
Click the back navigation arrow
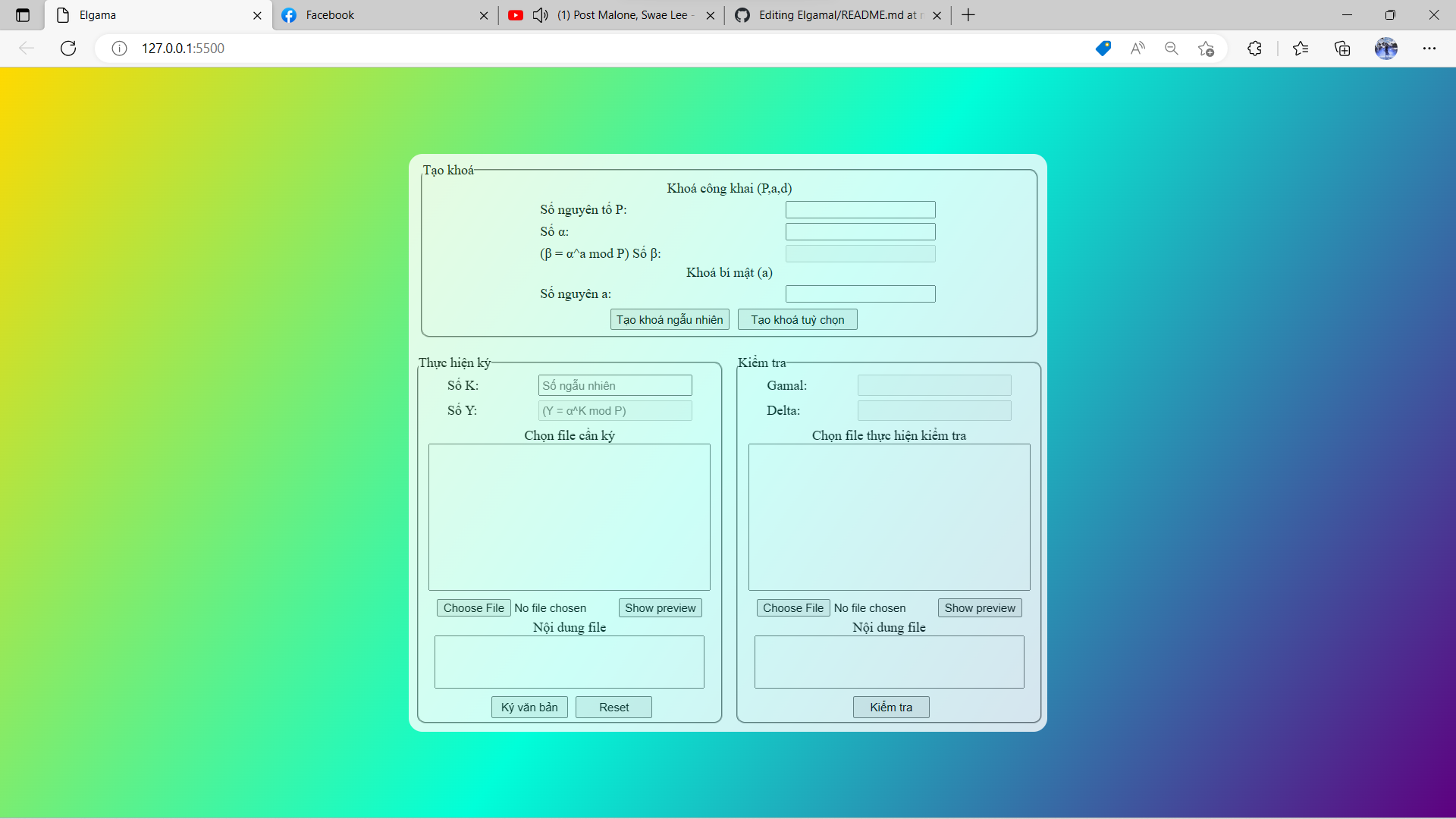click(x=27, y=48)
